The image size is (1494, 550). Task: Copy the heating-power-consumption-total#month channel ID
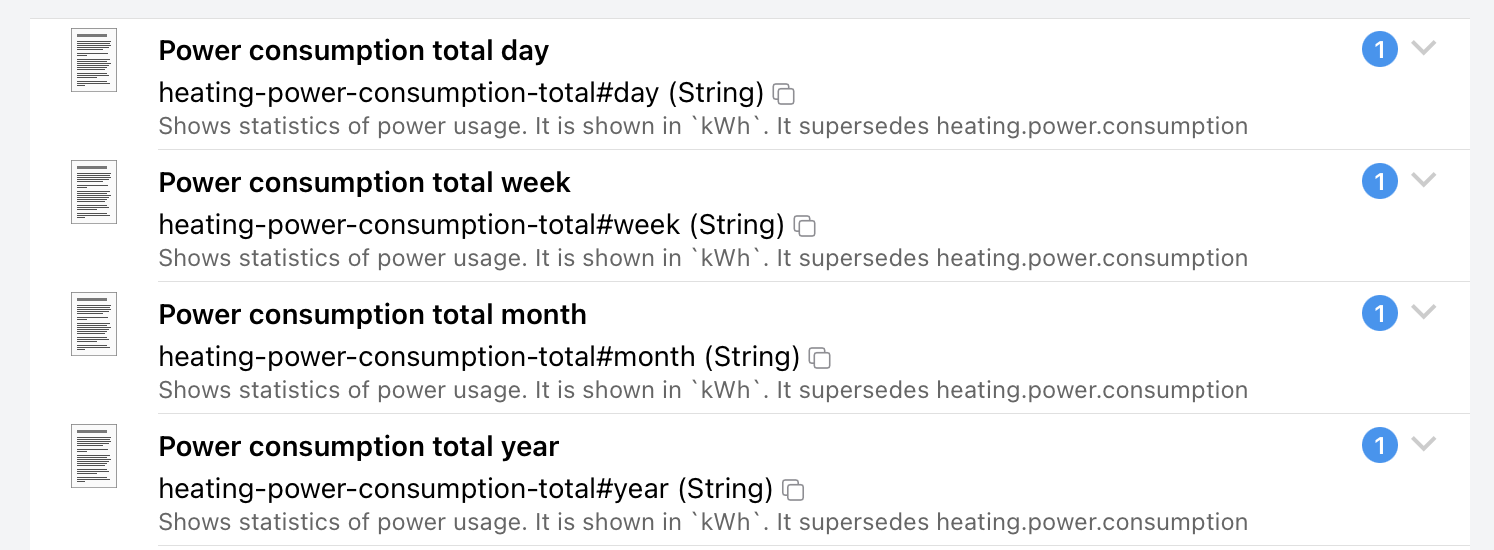point(820,358)
